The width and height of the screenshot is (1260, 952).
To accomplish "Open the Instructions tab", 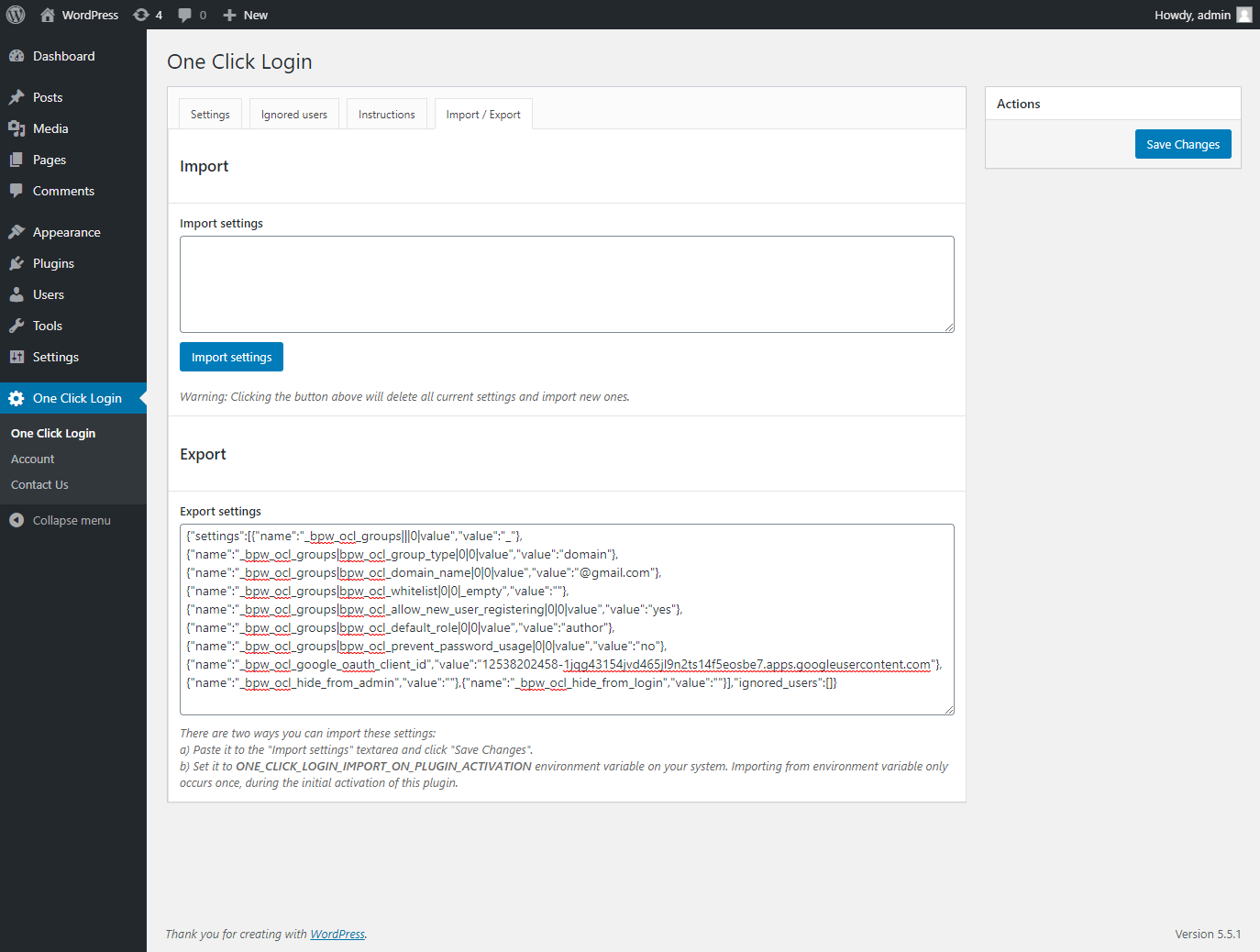I will pos(387,115).
